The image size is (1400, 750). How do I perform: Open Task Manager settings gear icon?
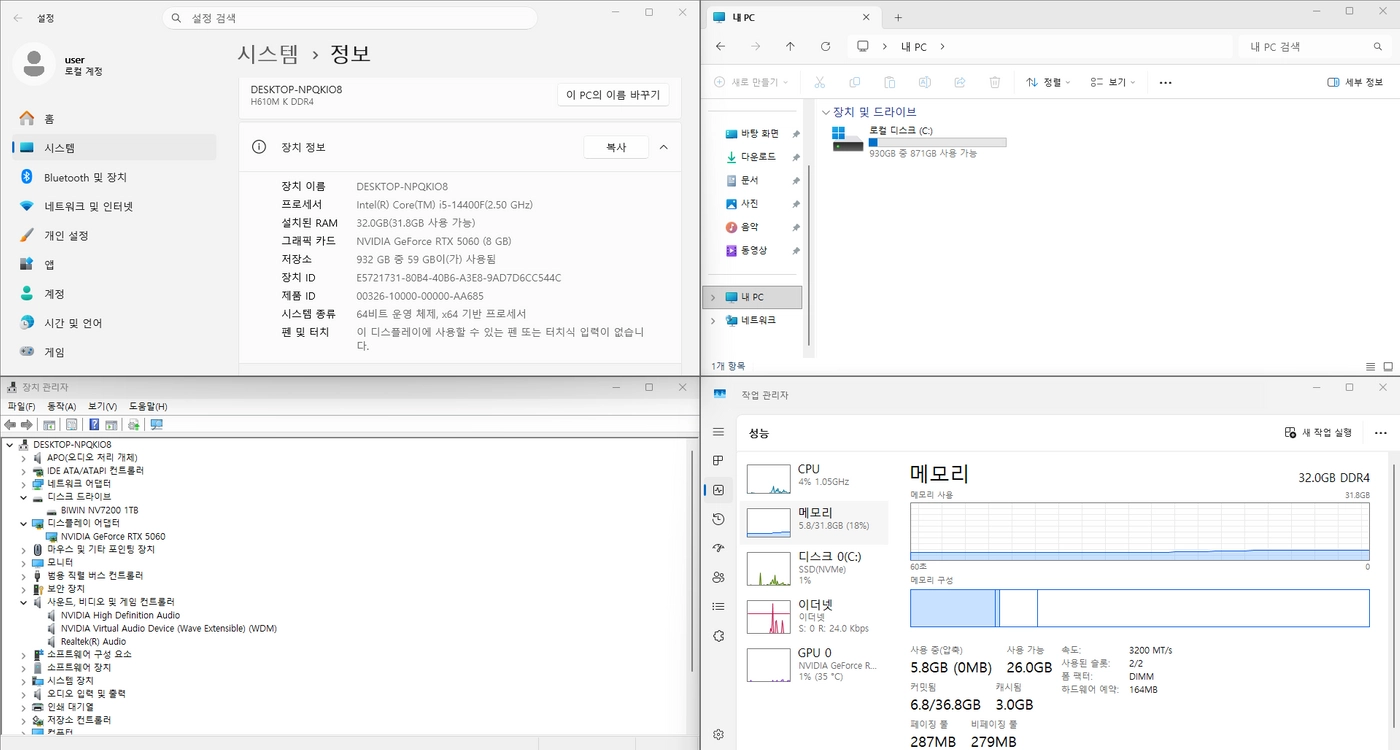[718, 734]
